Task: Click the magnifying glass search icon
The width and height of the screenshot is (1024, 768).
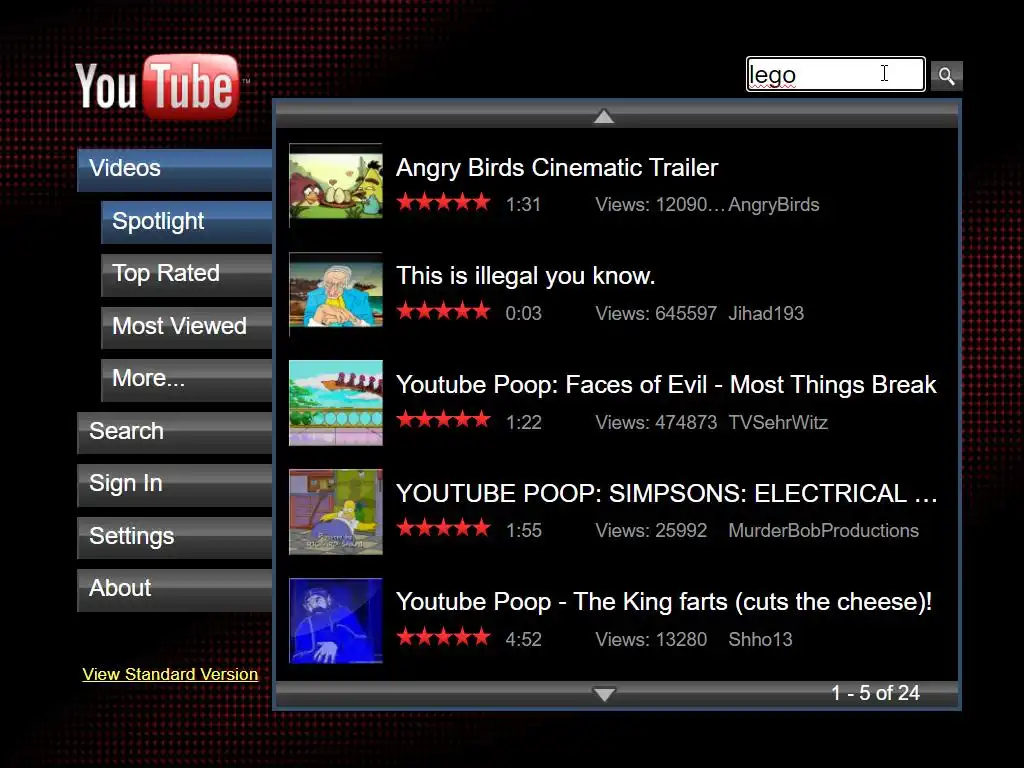Action: coord(946,76)
